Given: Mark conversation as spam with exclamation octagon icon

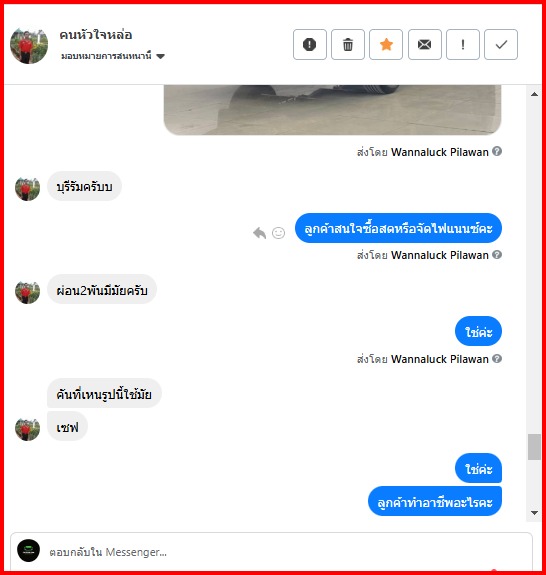Looking at the screenshot, I should tap(309, 44).
